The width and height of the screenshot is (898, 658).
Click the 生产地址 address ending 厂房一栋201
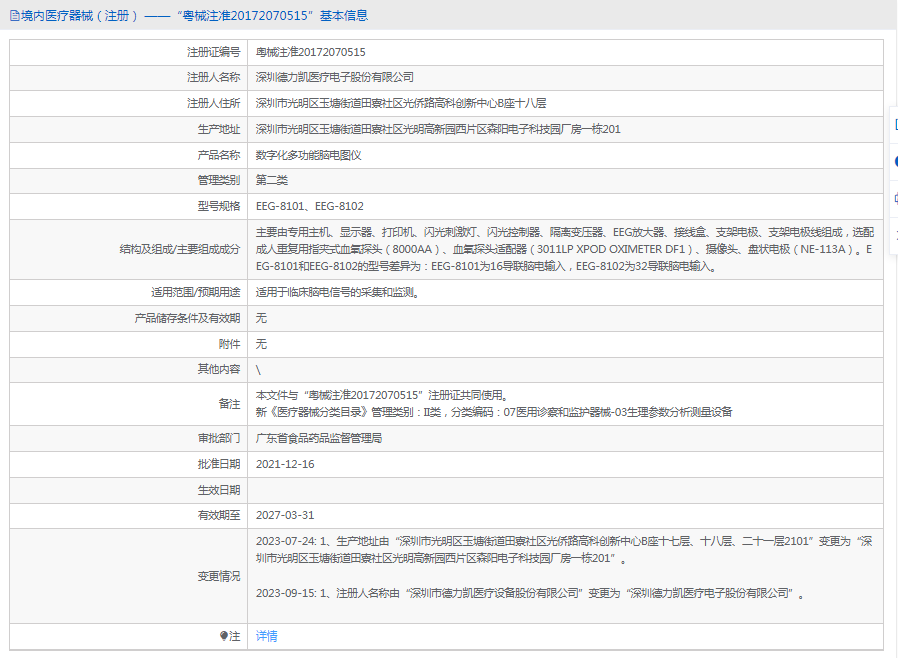(438, 129)
